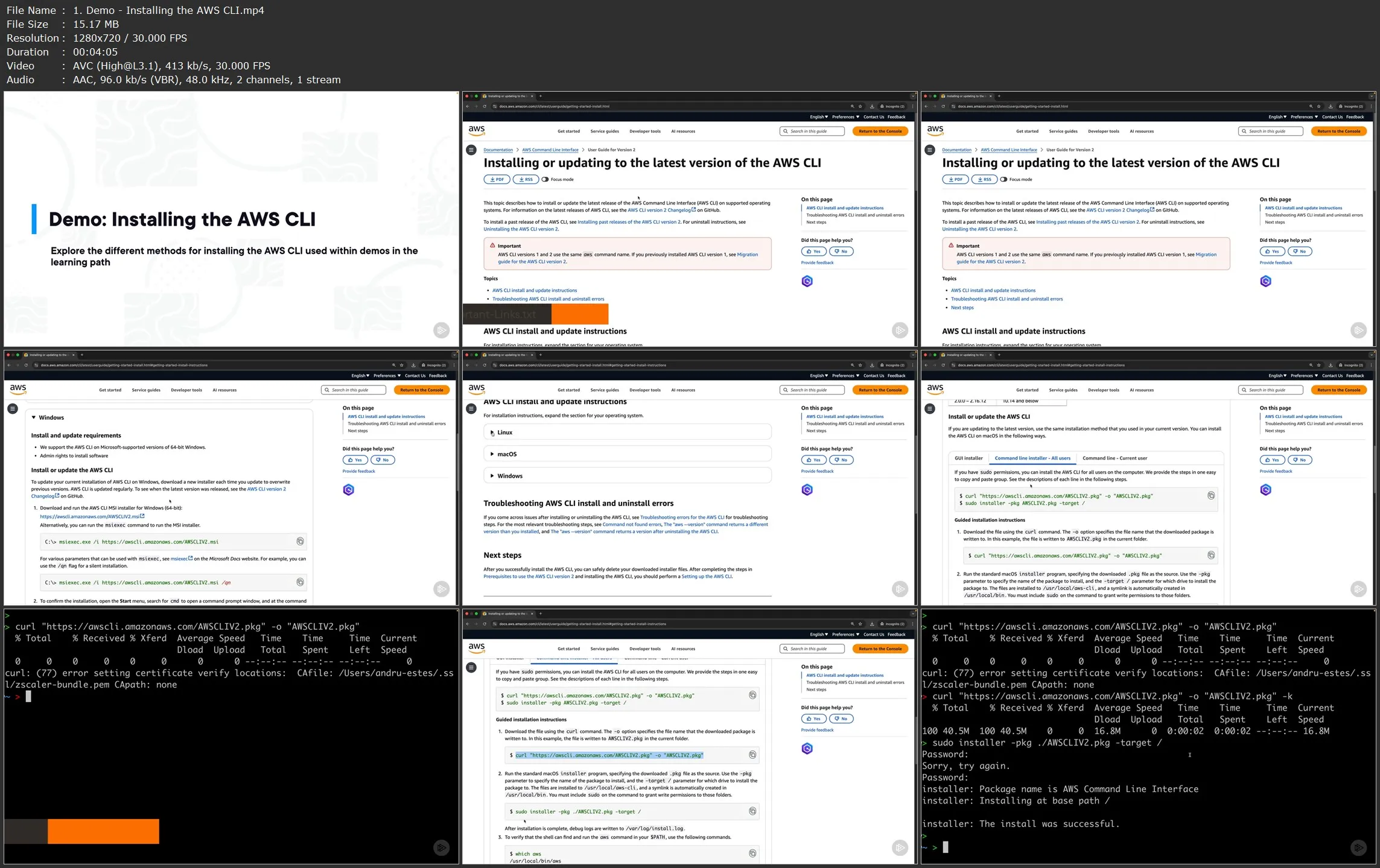Copy single curl command under step 1, installer-tabs thumbnail
This screenshot has height=868, width=1380.
[1210, 555]
